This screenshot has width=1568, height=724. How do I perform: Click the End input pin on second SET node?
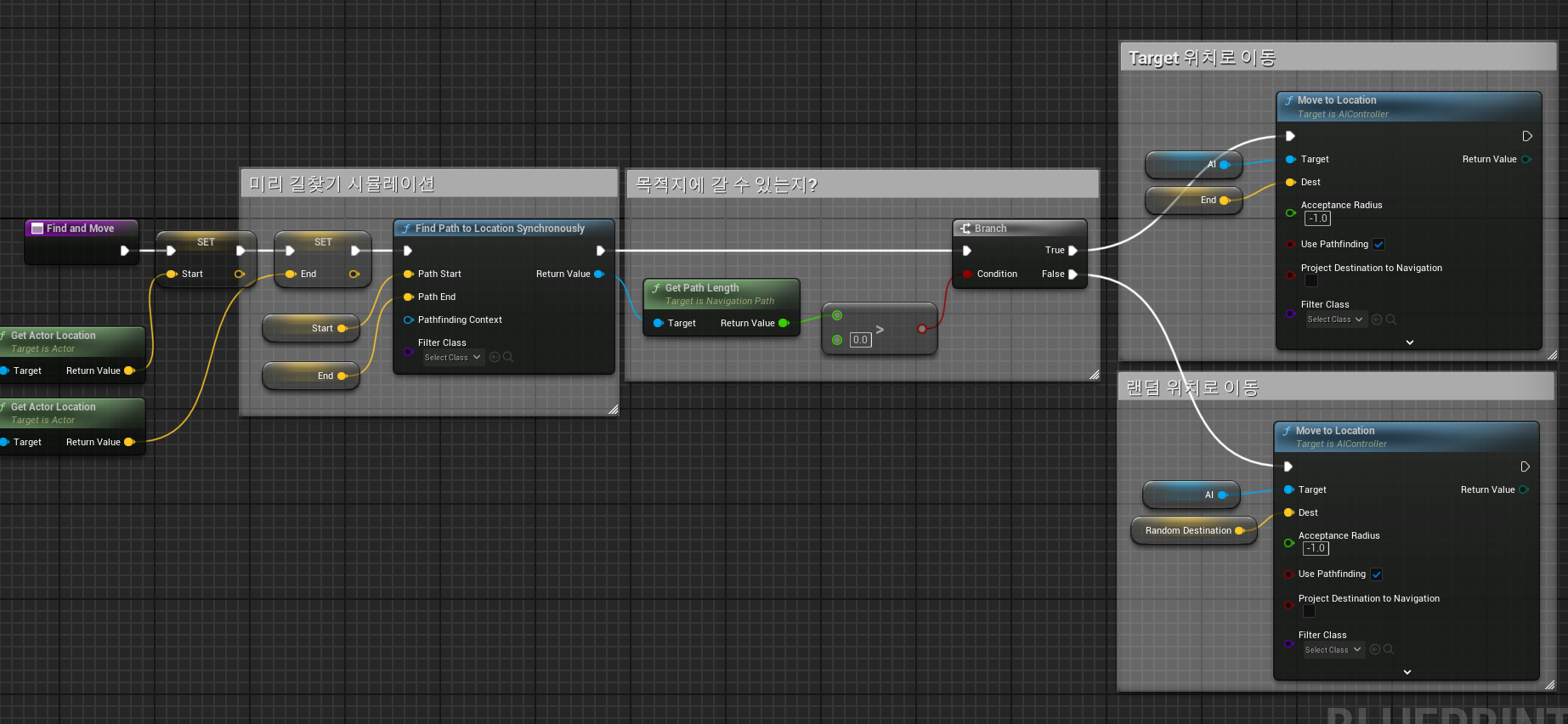click(x=290, y=274)
